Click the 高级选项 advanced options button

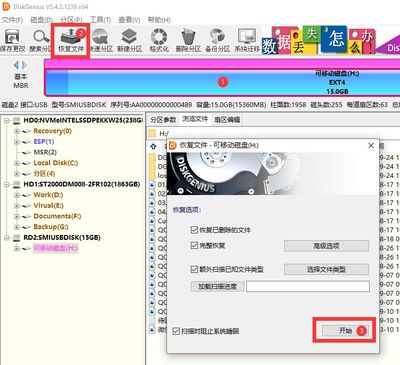(x=326, y=246)
